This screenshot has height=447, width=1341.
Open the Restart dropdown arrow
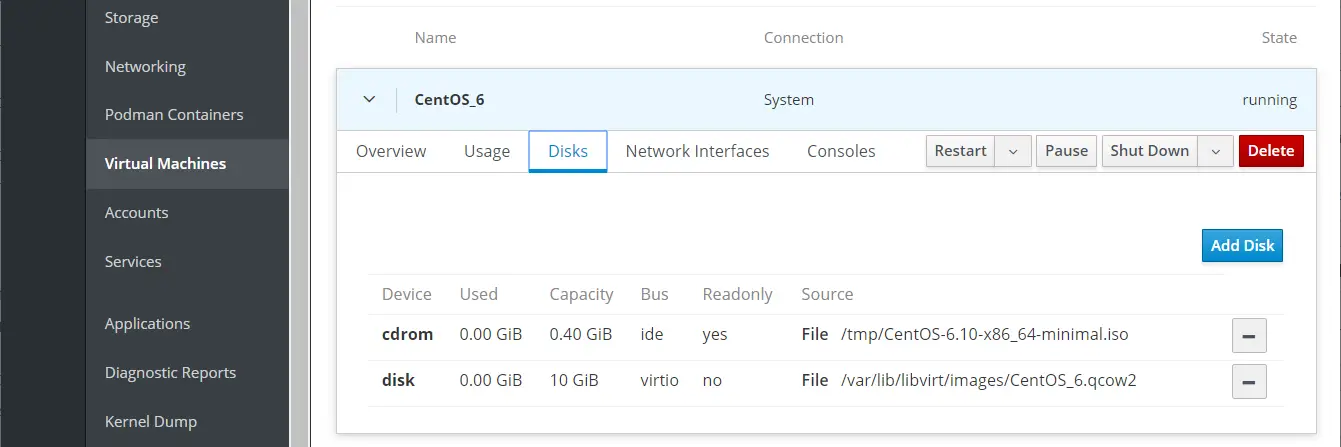pyautogui.click(x=1013, y=151)
